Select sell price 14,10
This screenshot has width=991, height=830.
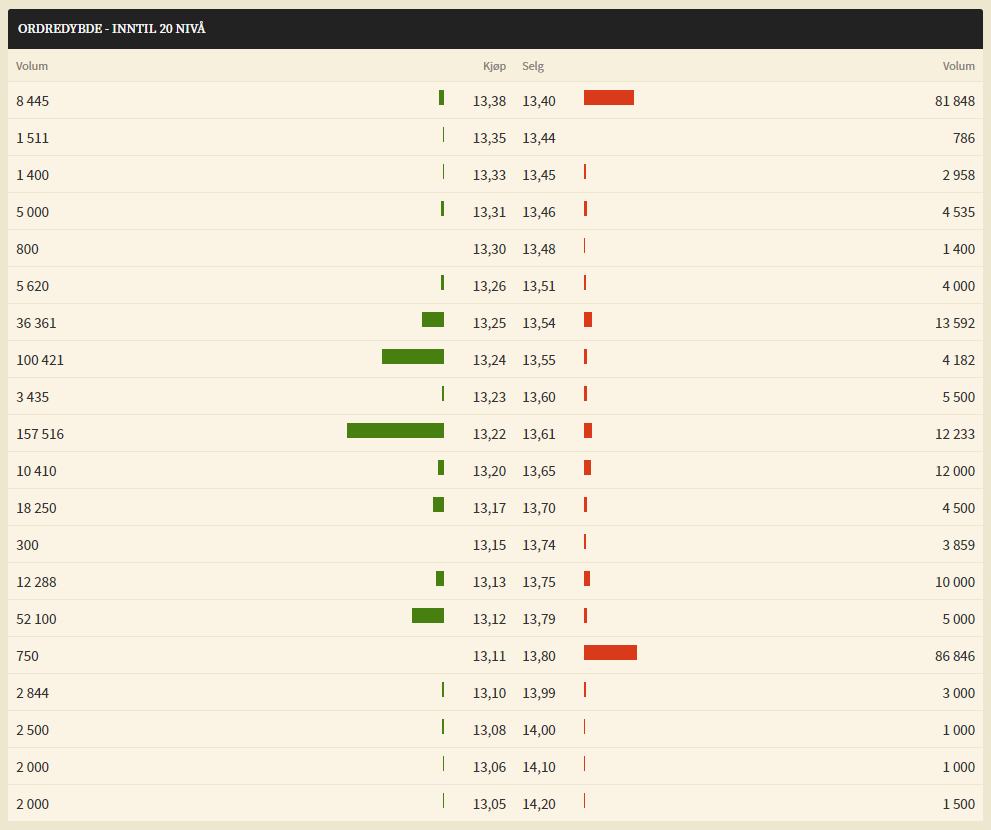click(538, 767)
